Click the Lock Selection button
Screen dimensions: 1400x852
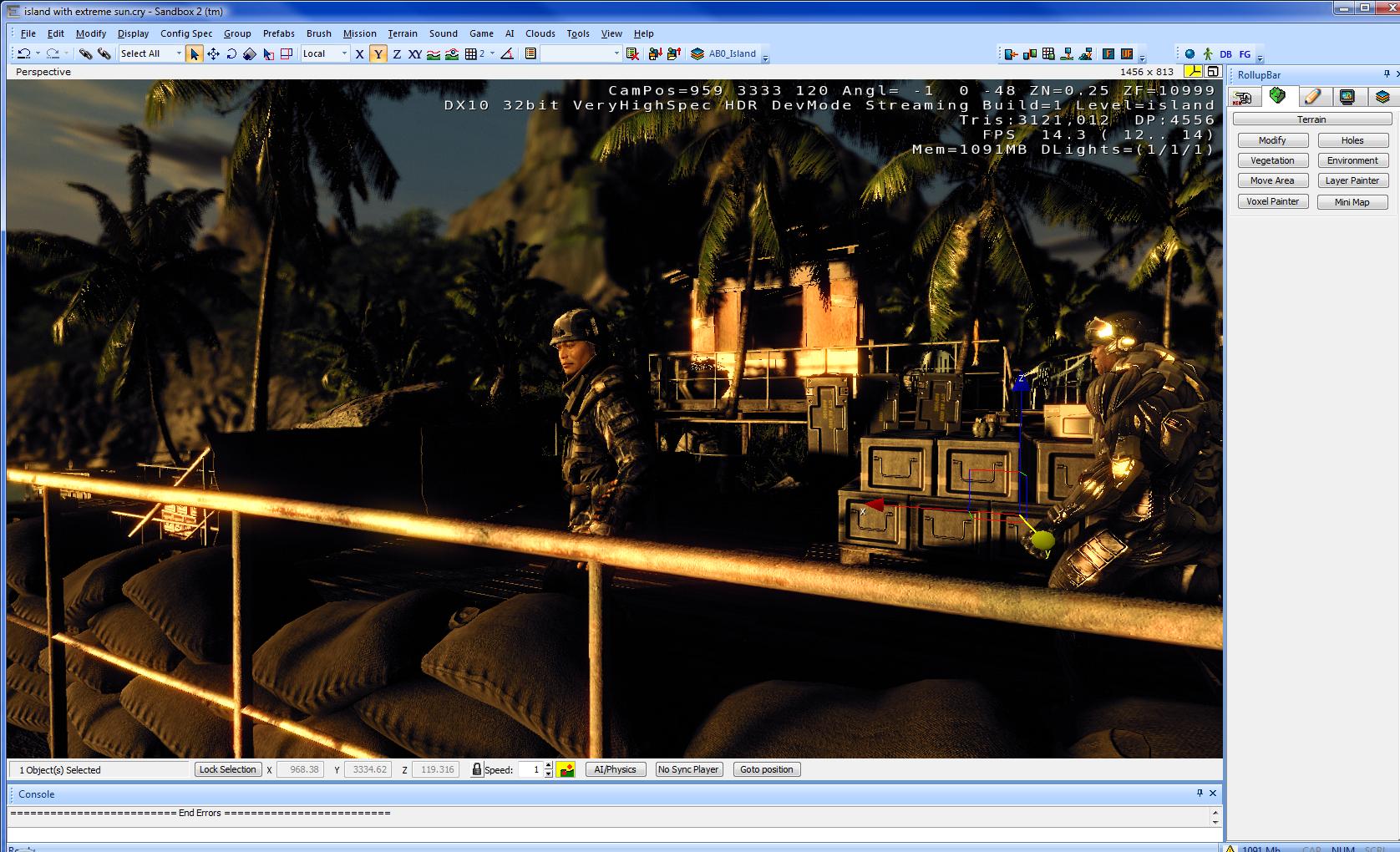pyautogui.click(x=228, y=769)
